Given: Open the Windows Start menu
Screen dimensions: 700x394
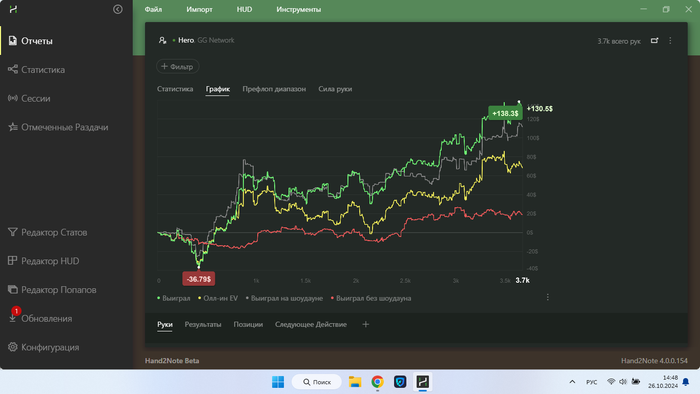Looking at the screenshot, I should coord(278,382).
